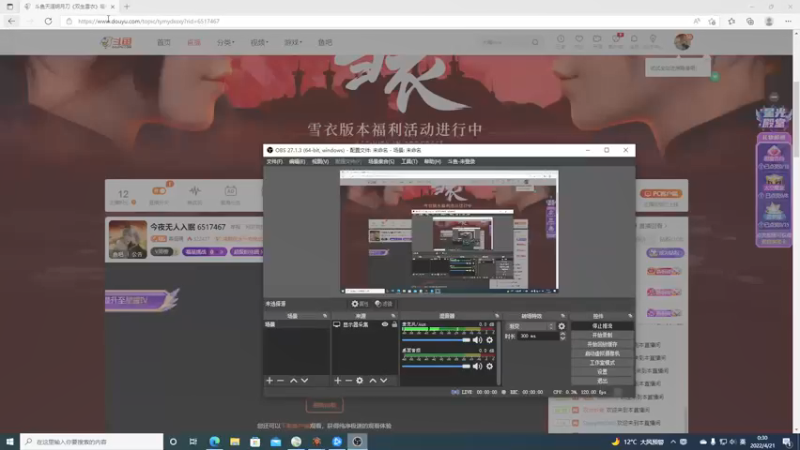Open the Mic/Aux audio settings gear in the mixer
800x450 pixels.
click(489, 340)
